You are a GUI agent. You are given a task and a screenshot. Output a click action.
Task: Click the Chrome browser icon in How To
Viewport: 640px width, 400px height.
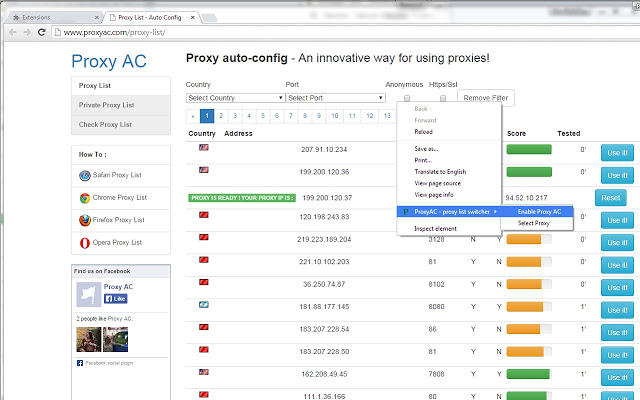coord(84,198)
